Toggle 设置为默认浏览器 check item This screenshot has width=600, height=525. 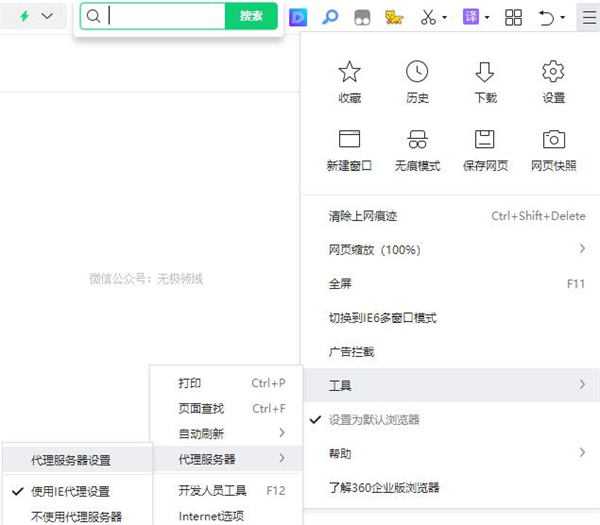pyautogui.click(x=374, y=419)
